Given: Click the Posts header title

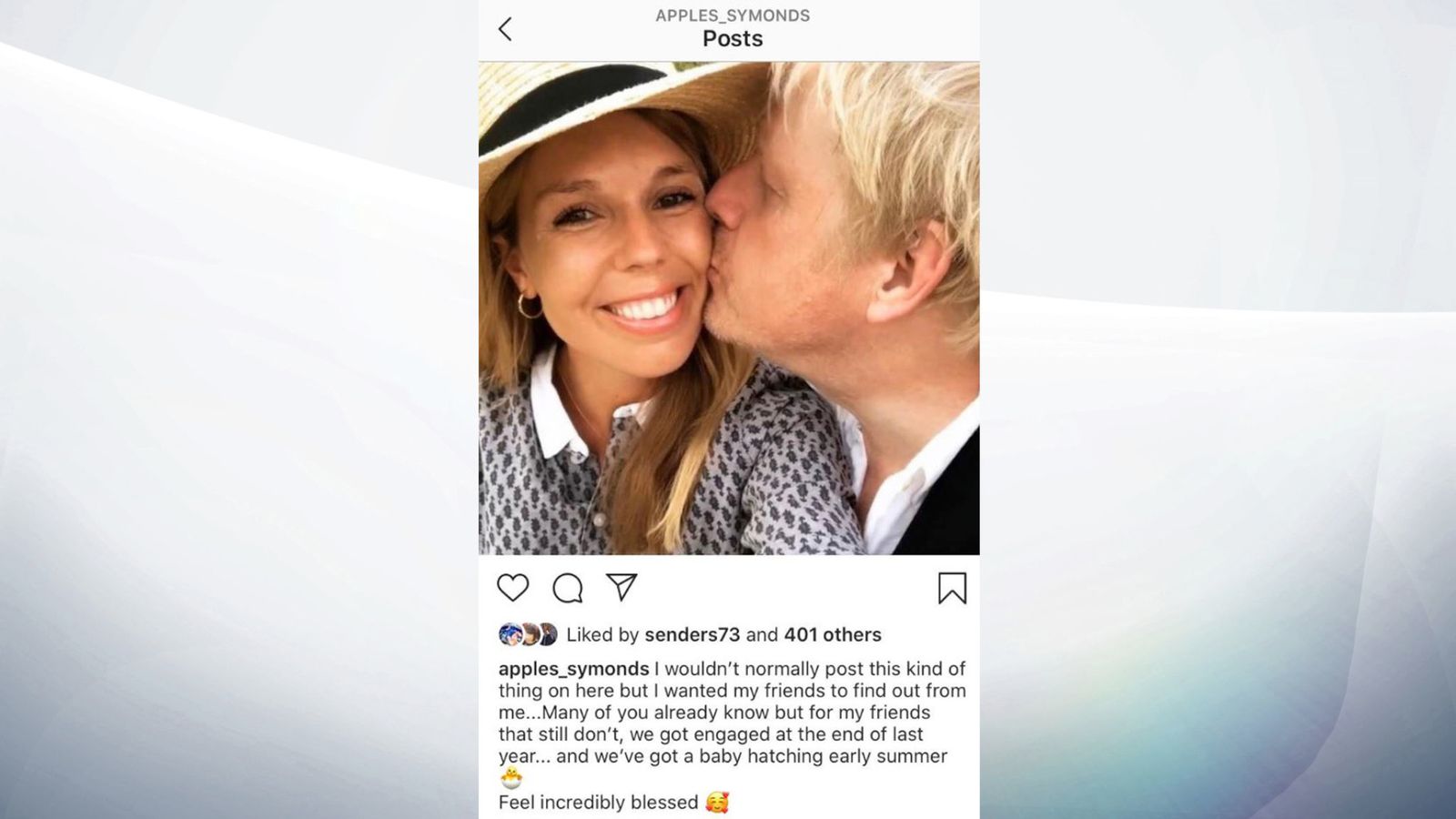Looking at the screenshot, I should point(733,38).
